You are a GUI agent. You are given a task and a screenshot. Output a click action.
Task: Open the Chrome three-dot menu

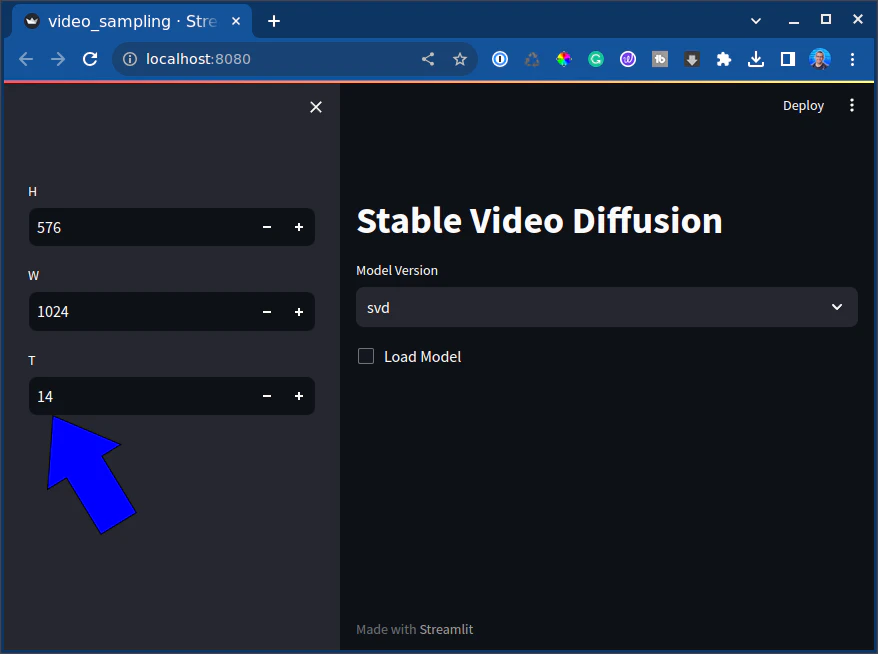(x=852, y=59)
